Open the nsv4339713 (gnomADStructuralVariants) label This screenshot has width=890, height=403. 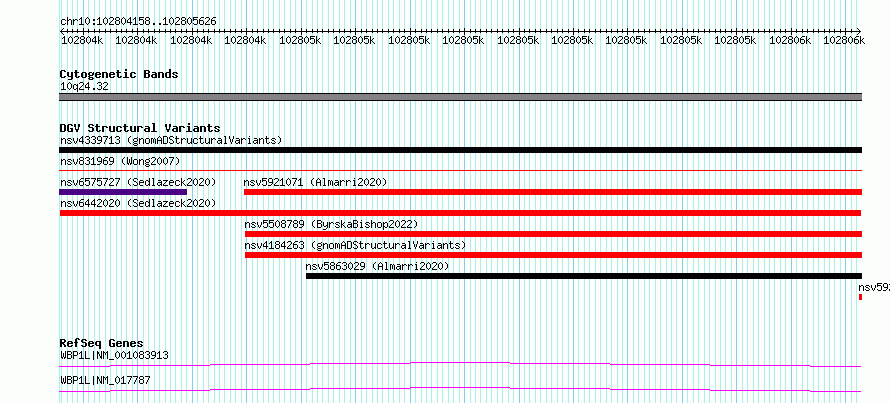tap(171, 140)
